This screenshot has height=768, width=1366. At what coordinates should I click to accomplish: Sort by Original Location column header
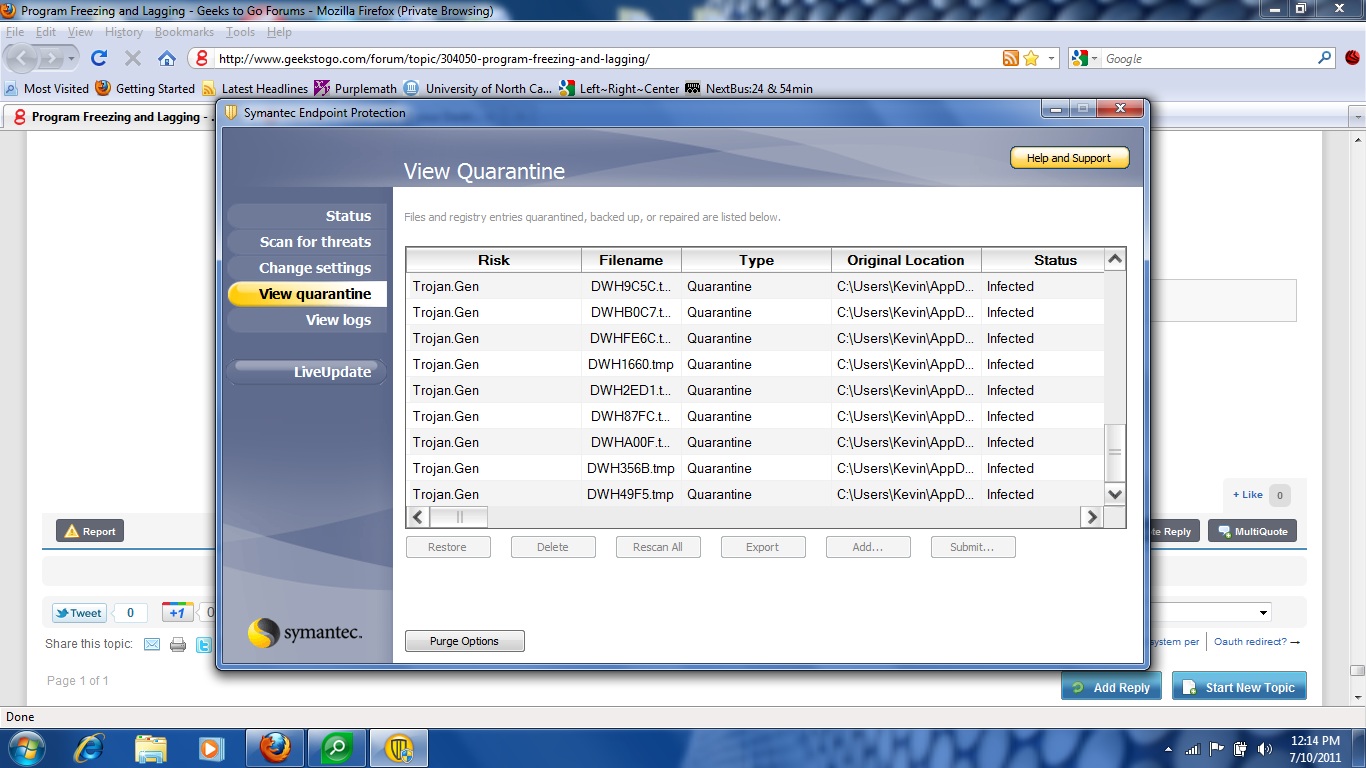click(906, 260)
